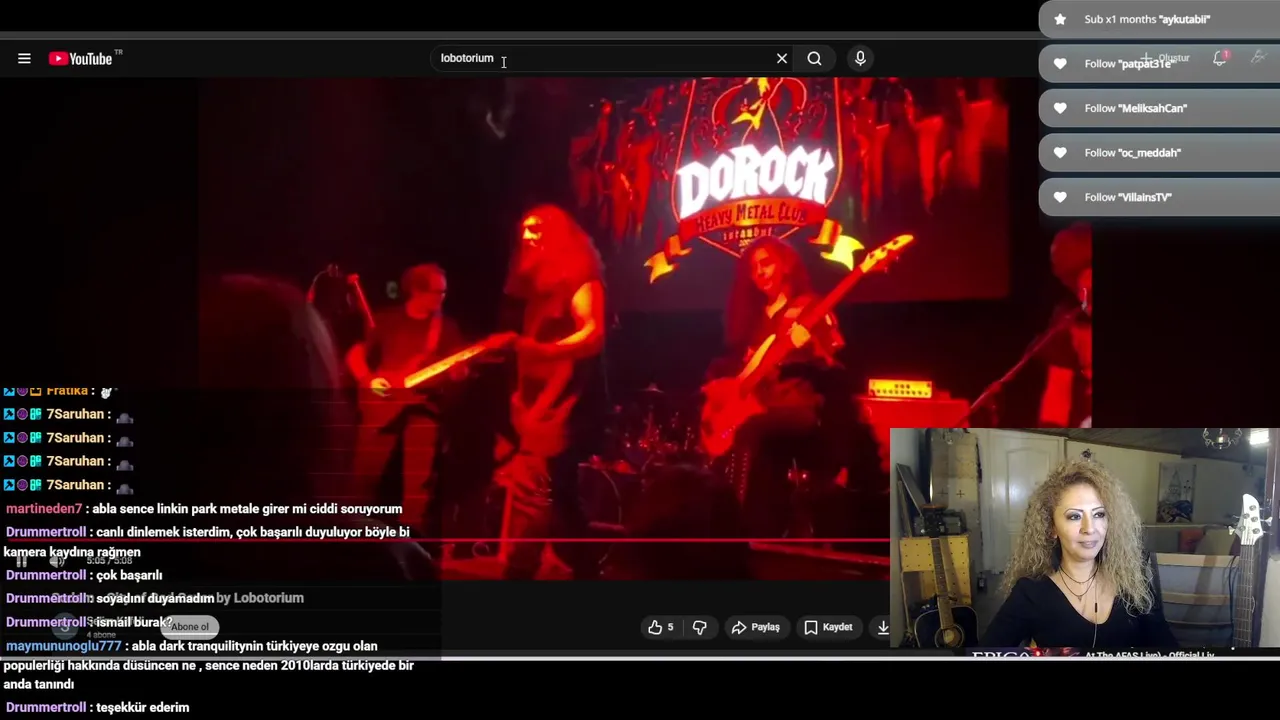Select alert text Follow "VillainsTV"
The image size is (1280, 720).
click(x=1128, y=197)
